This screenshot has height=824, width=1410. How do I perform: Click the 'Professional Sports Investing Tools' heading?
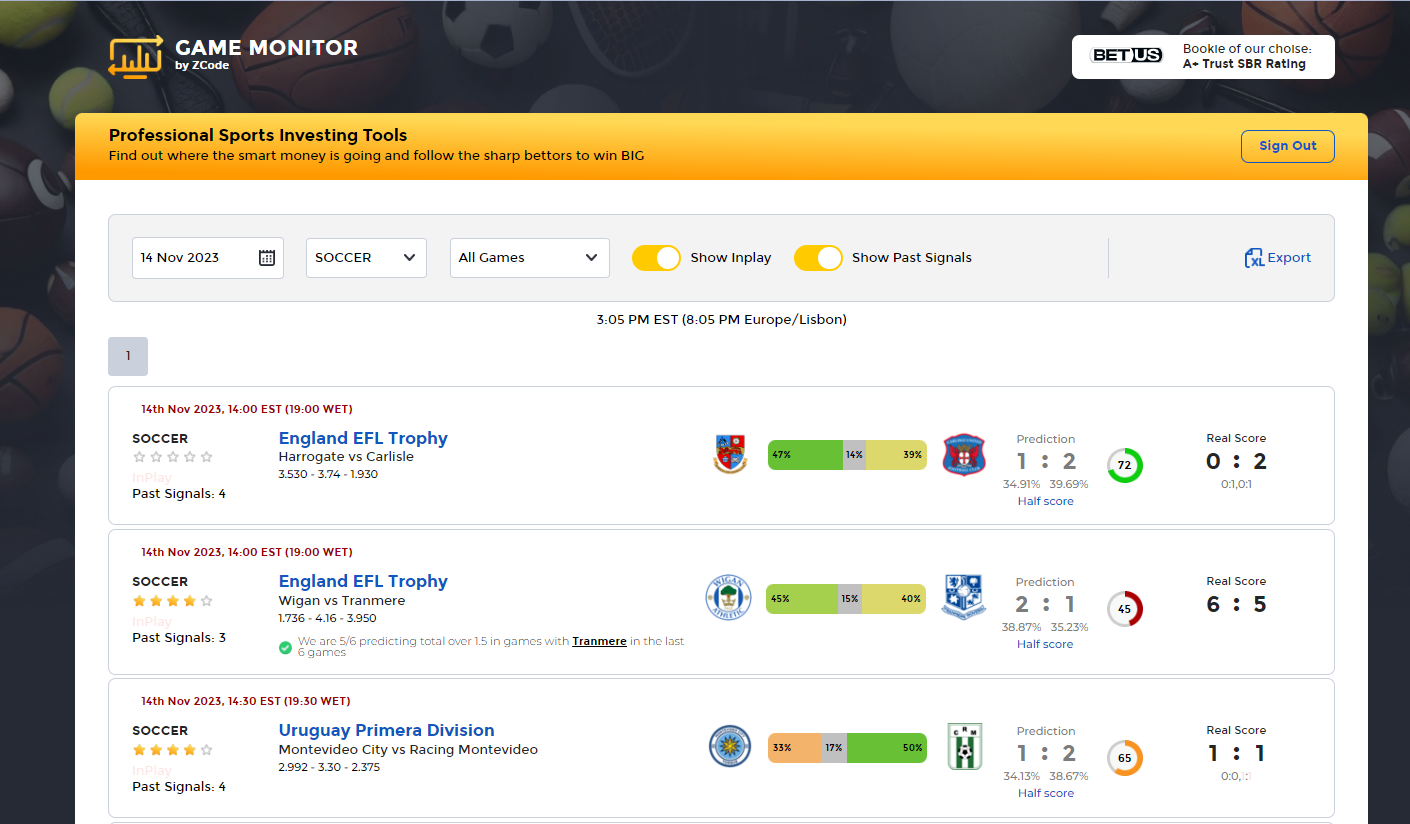pos(258,136)
